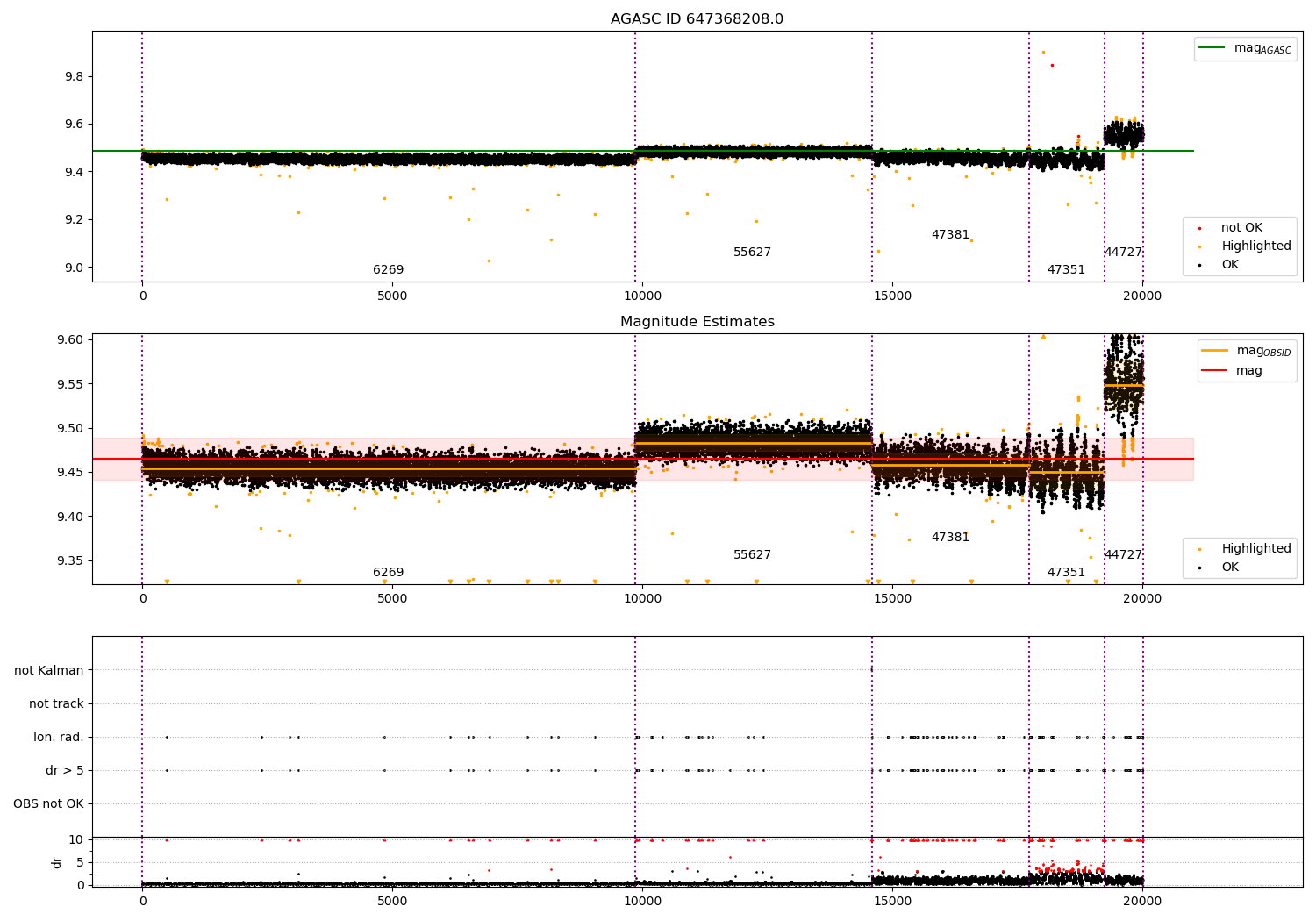Click OBSID label 44727 in Magnitude Estimates plot
Screen dimensions: 1316x921
(1123, 554)
